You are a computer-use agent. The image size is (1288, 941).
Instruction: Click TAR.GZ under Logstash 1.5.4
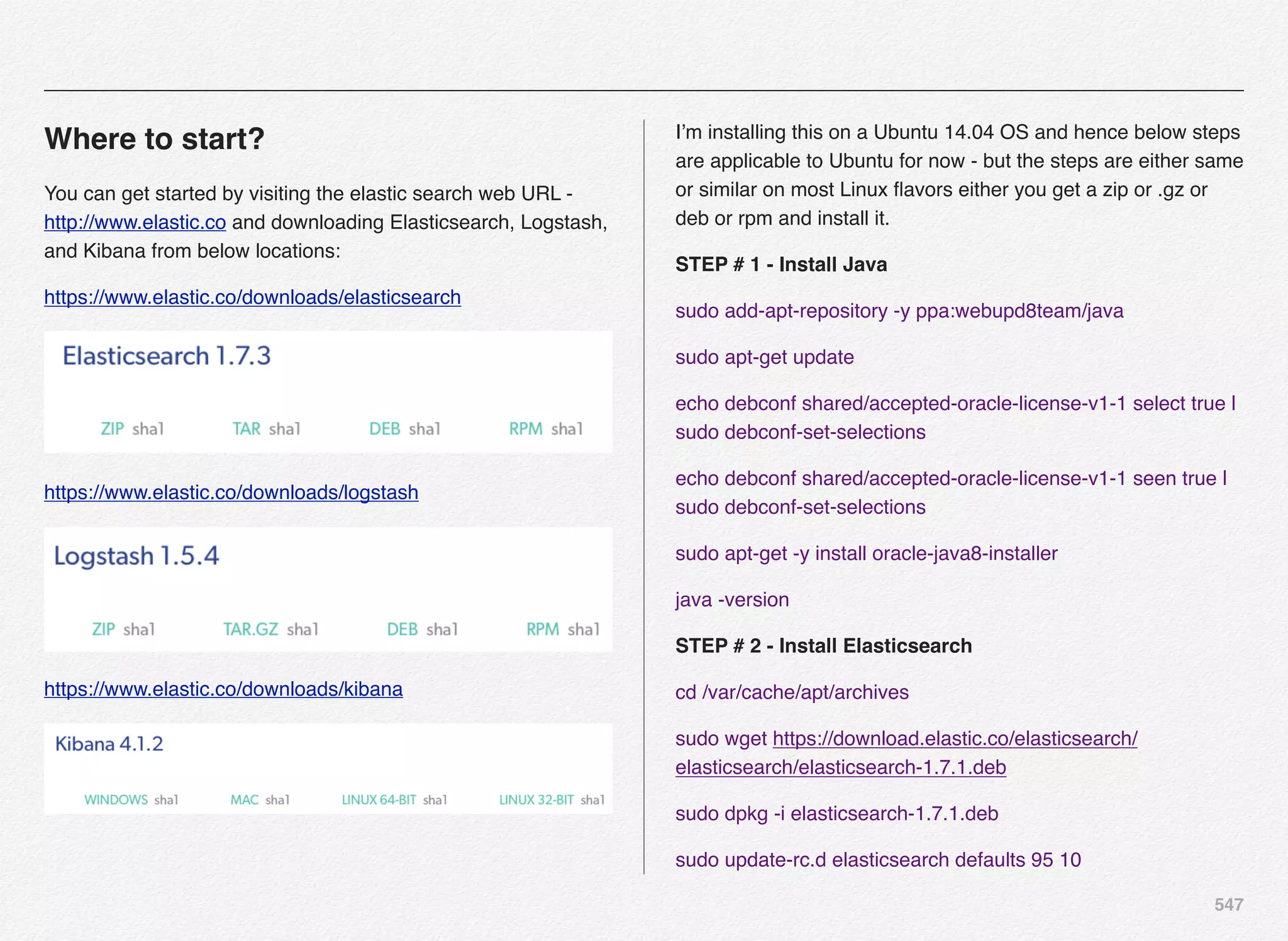coord(251,630)
